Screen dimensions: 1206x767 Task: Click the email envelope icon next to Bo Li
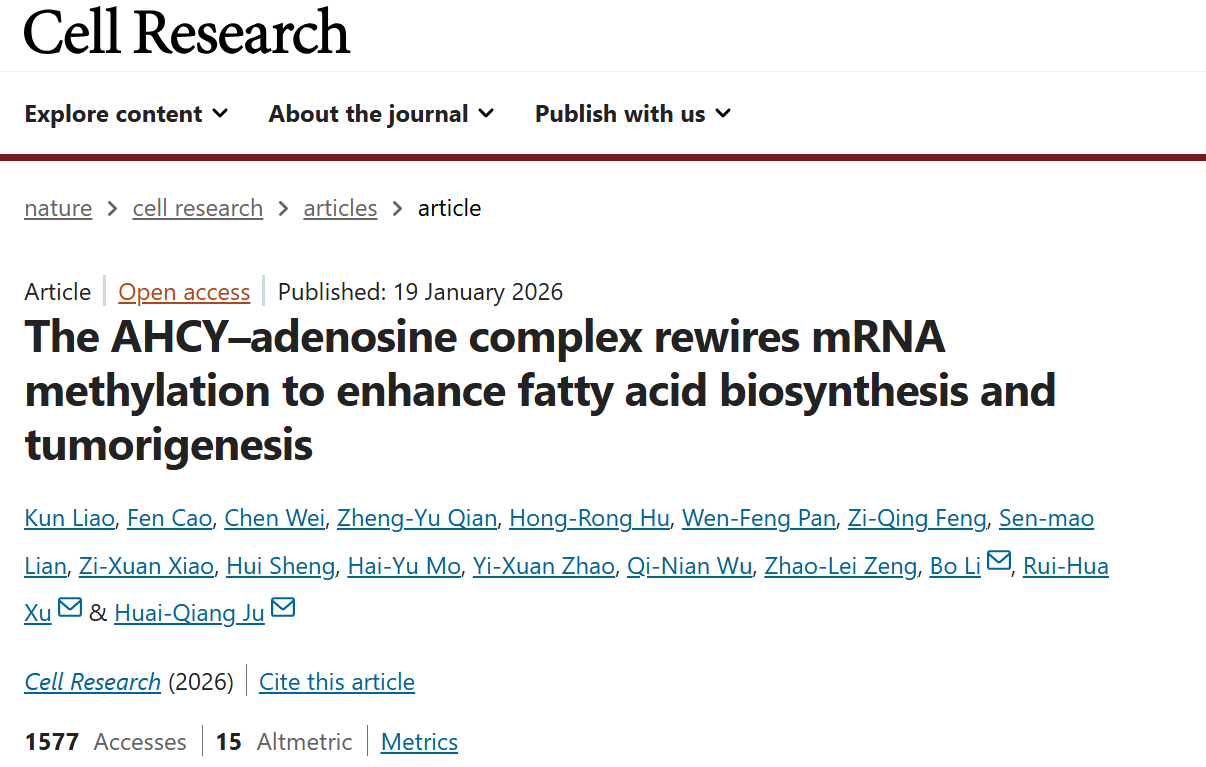[999, 562]
